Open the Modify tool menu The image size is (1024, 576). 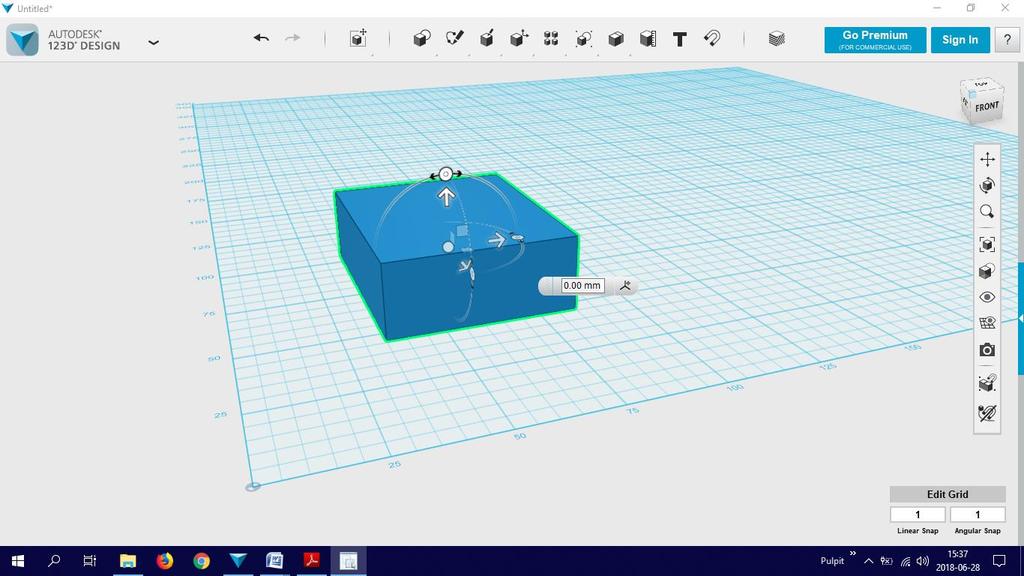(x=519, y=39)
